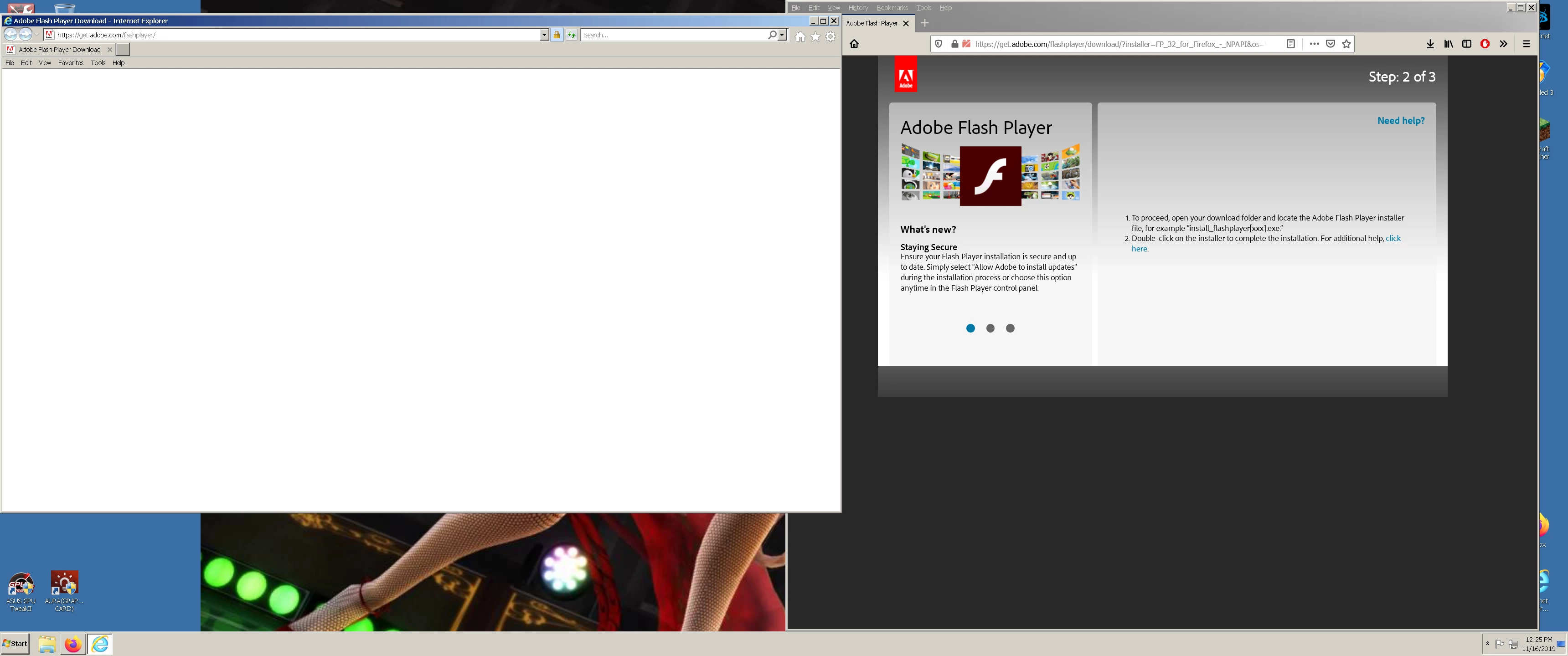
Task: Open Firefox tracking protection shield icon
Action: tap(939, 44)
